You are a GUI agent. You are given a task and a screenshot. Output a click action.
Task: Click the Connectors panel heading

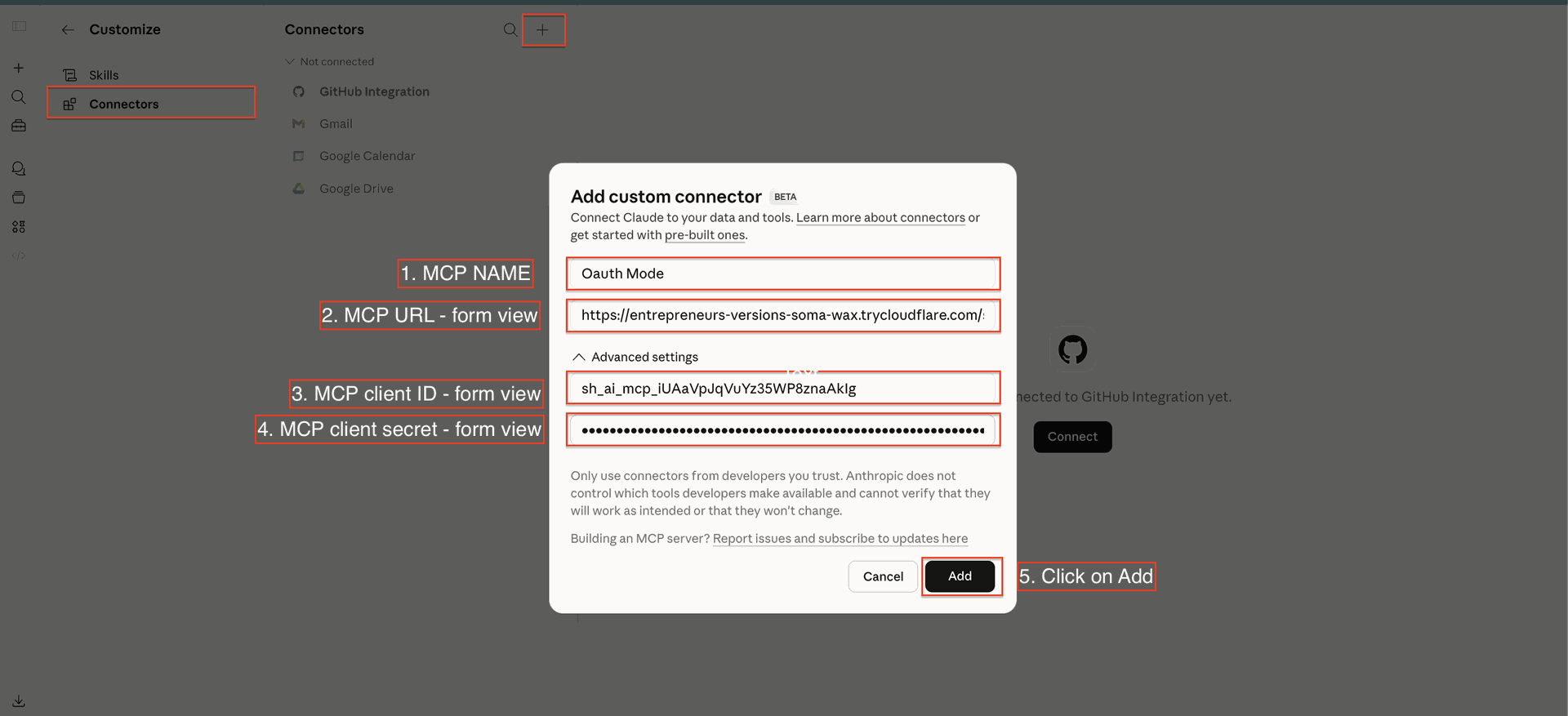click(x=324, y=30)
